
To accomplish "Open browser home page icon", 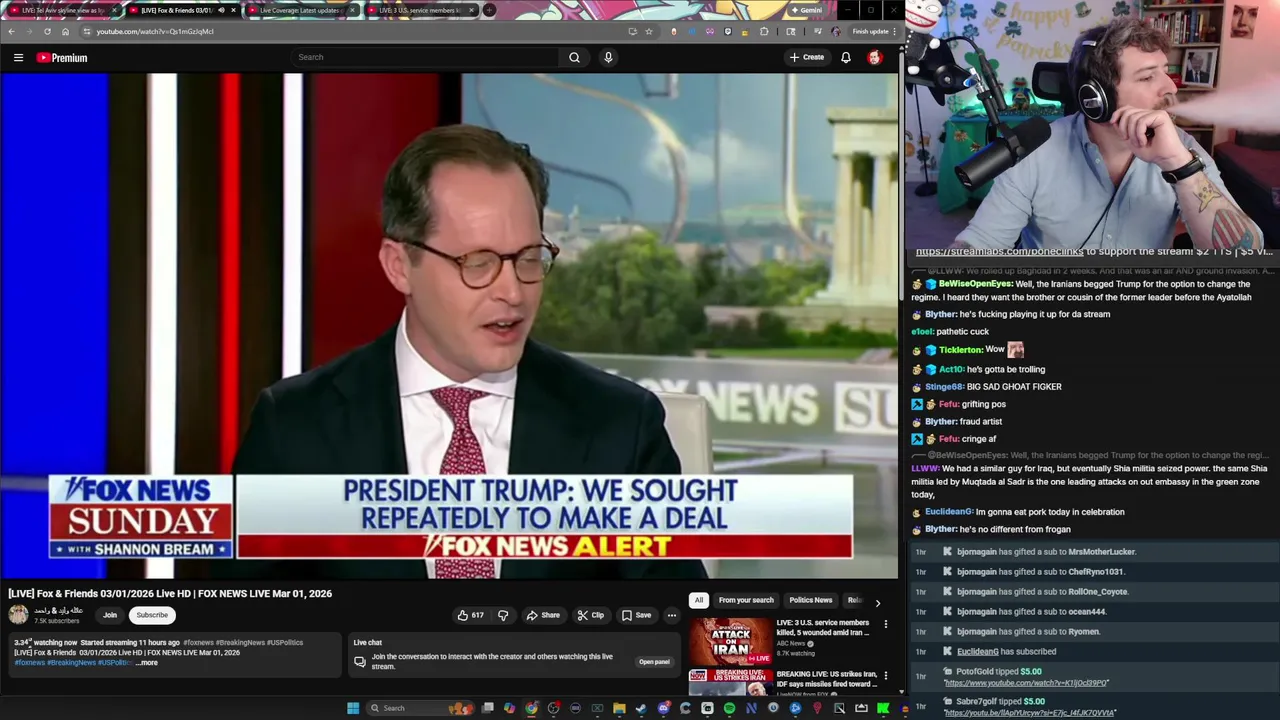I will tap(65, 31).
